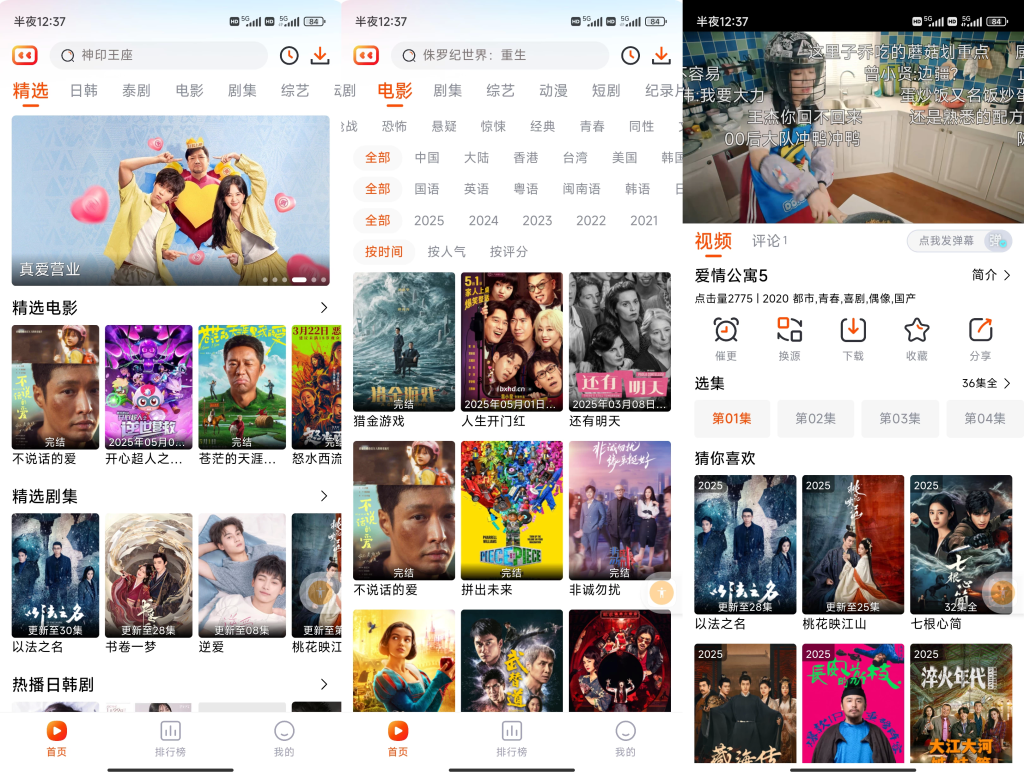Image resolution: width=1024 pixels, height=777 pixels.
Task: Tap app logo beside 侏罗纪世界 search bar
Action: pos(366,56)
